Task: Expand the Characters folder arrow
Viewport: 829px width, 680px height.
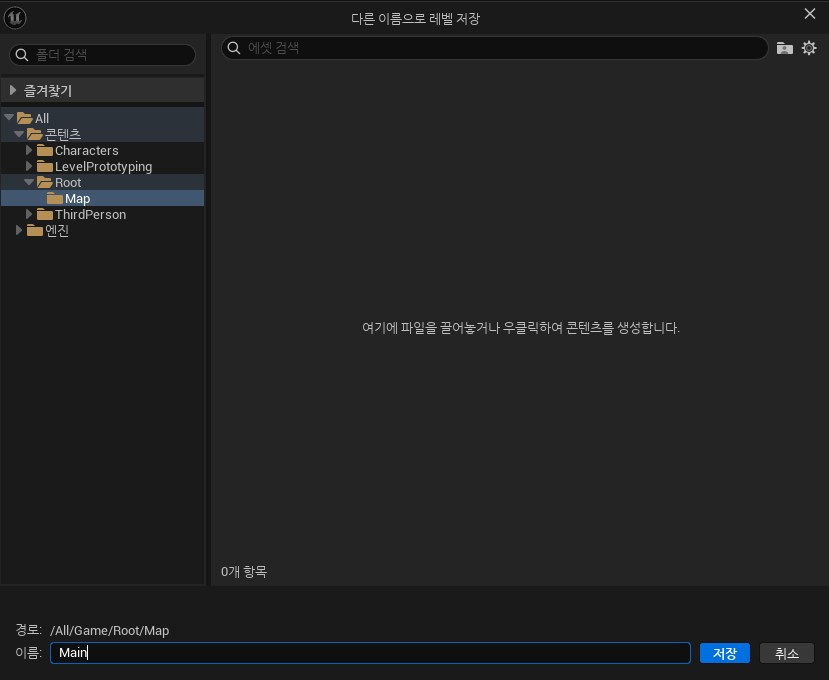Action: (29, 150)
